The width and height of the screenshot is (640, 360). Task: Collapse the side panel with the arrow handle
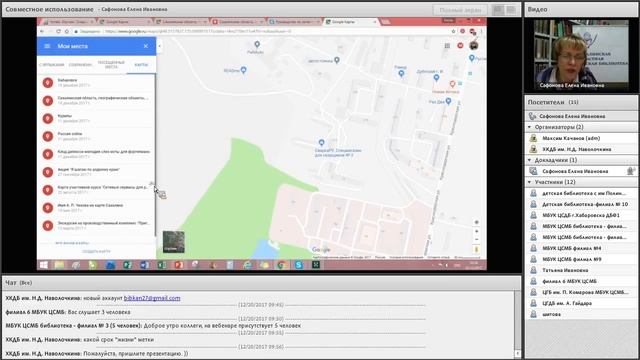point(159,46)
